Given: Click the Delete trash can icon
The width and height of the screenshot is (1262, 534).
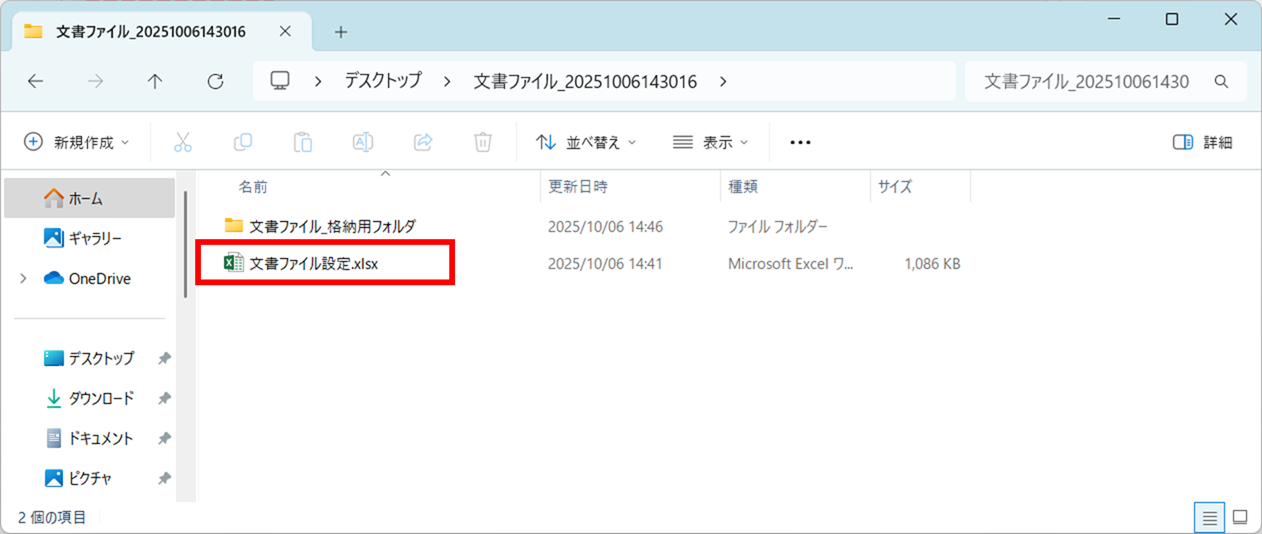Looking at the screenshot, I should pyautogui.click(x=483, y=142).
